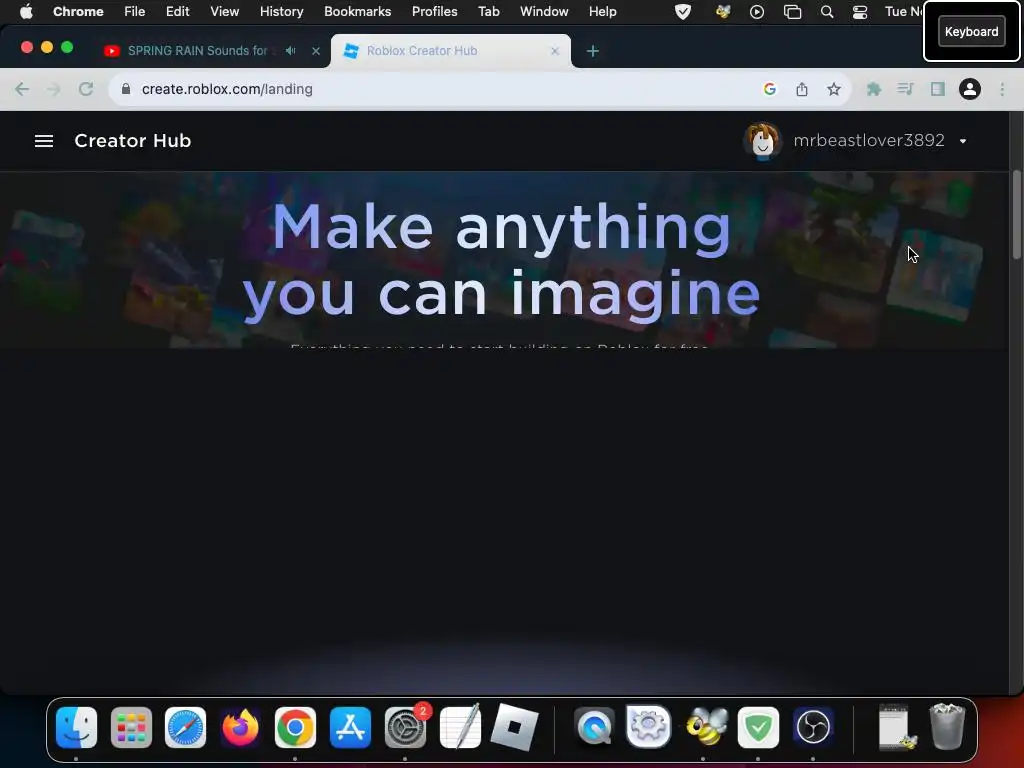Open the Window menu
Image resolution: width=1024 pixels, height=768 pixels.
[544, 12]
